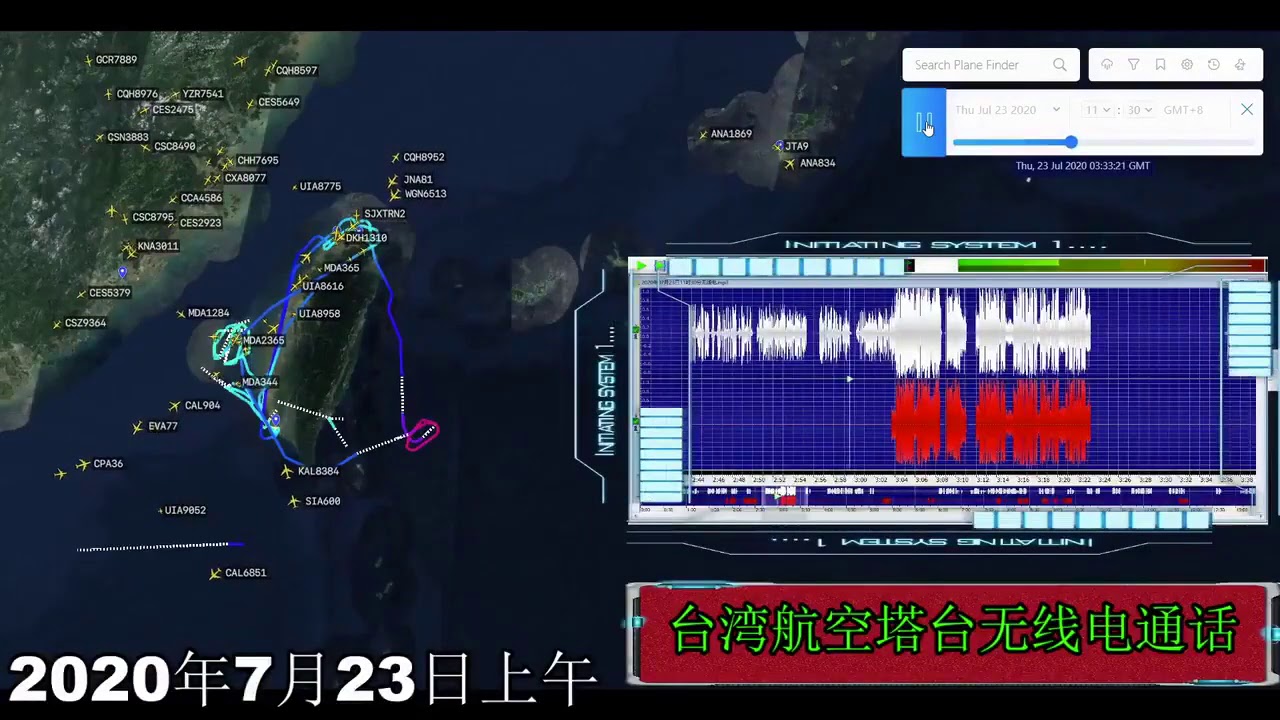The image size is (1280, 720).
Task: Click the playback timeline slider handle
Action: [x=1071, y=142]
